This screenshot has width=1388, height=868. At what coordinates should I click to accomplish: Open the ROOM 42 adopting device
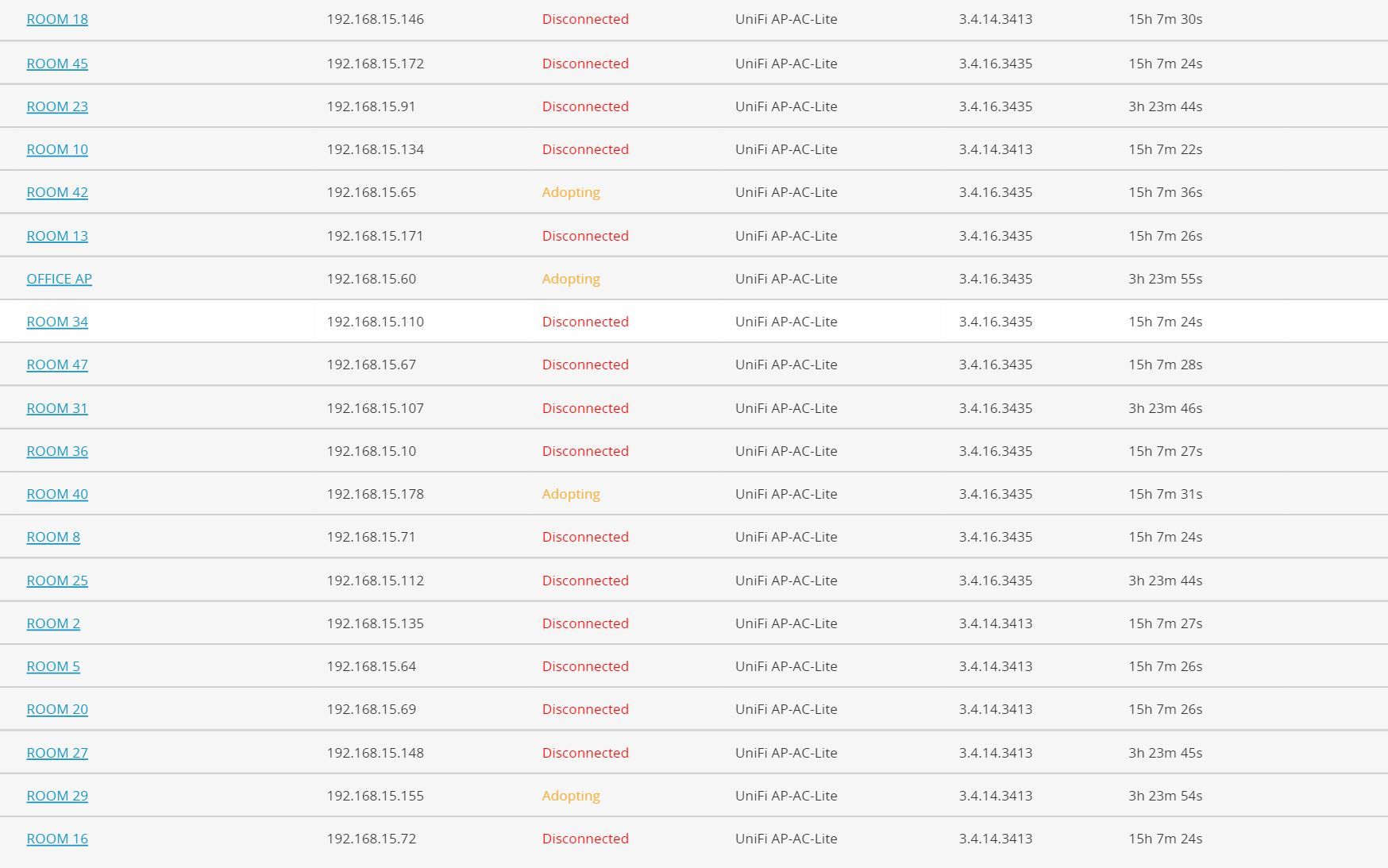57,192
